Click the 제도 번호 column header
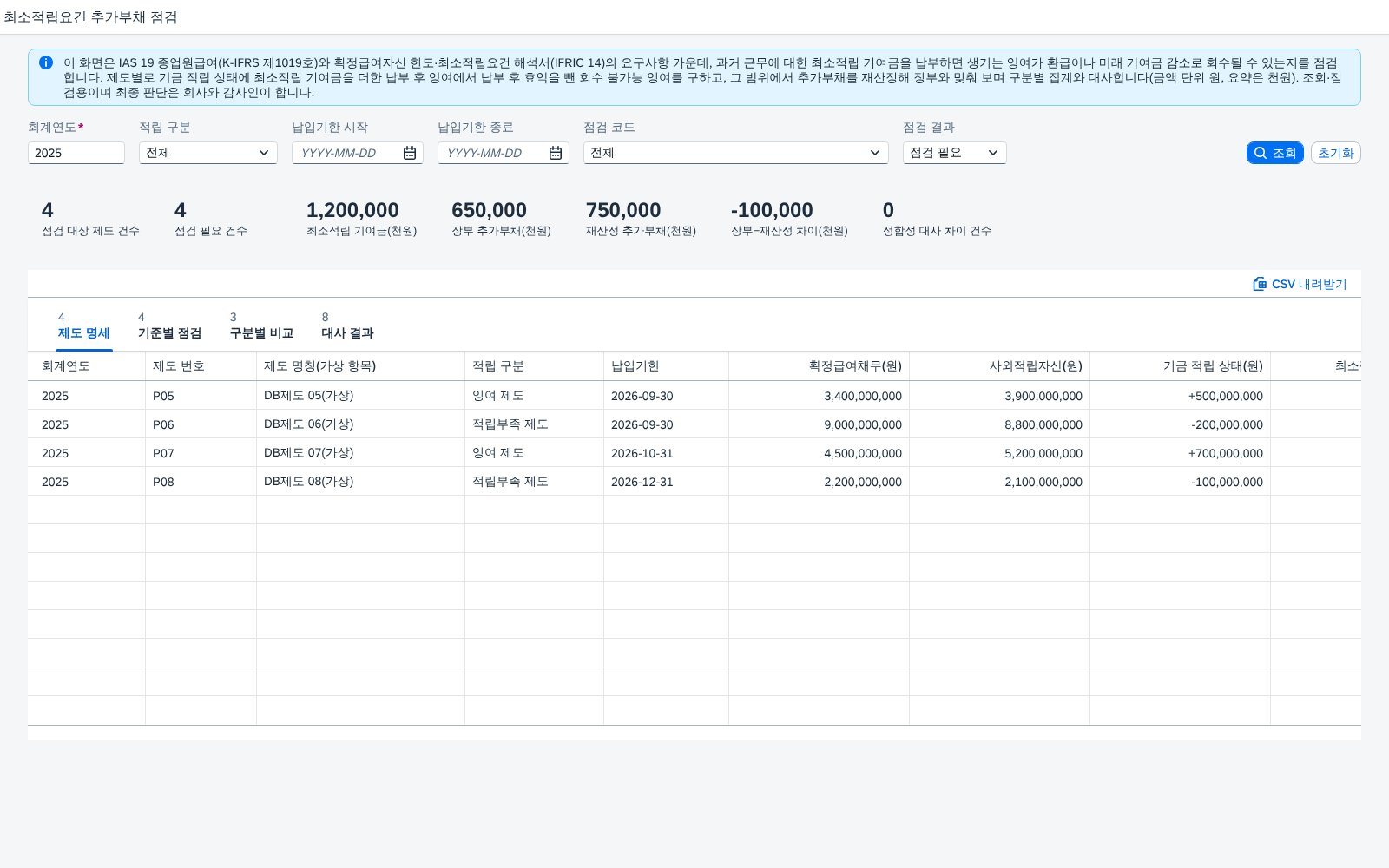The width and height of the screenshot is (1389, 868). [201, 366]
